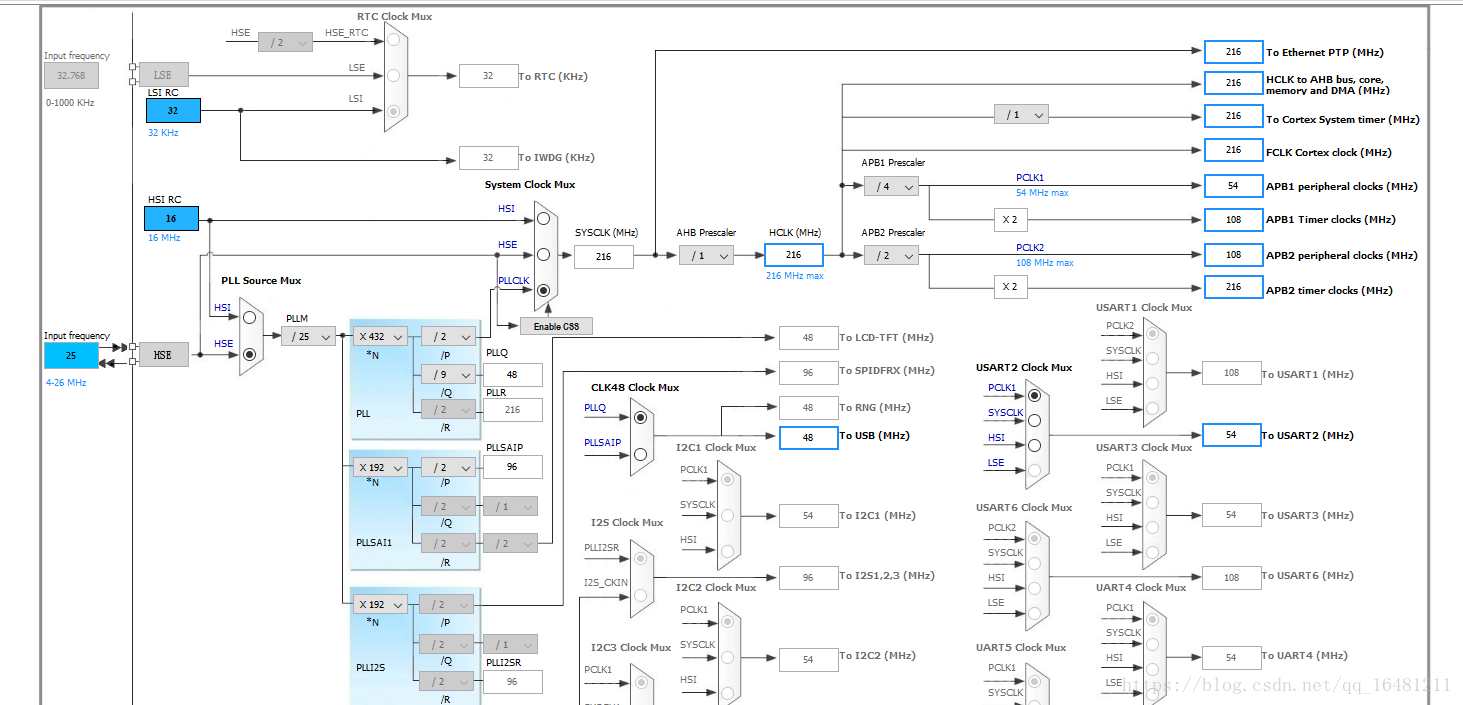Click the Enable CSS button
1463x705 pixels.
556,326
